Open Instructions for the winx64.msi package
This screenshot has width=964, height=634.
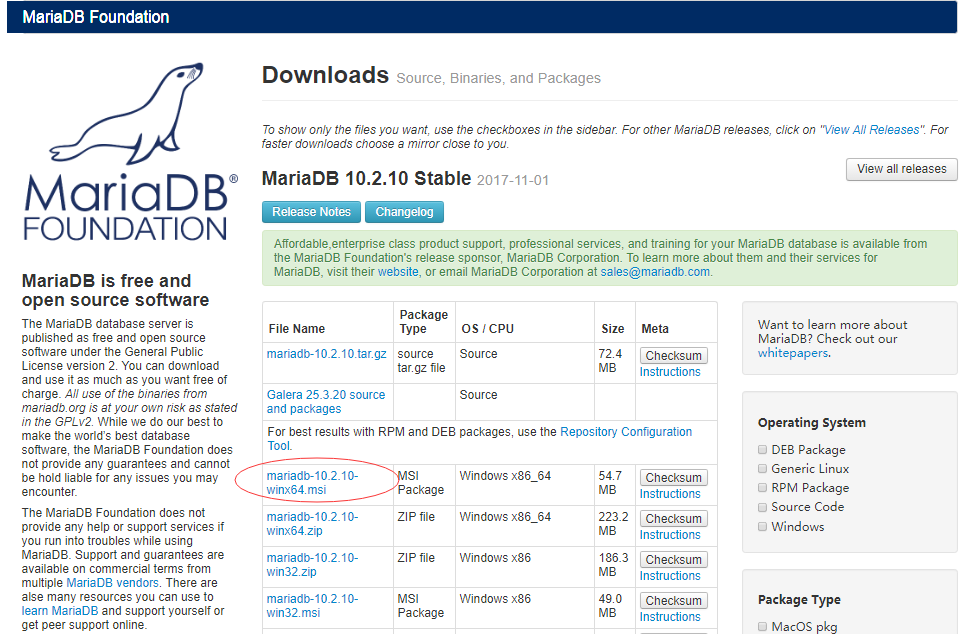coord(670,494)
